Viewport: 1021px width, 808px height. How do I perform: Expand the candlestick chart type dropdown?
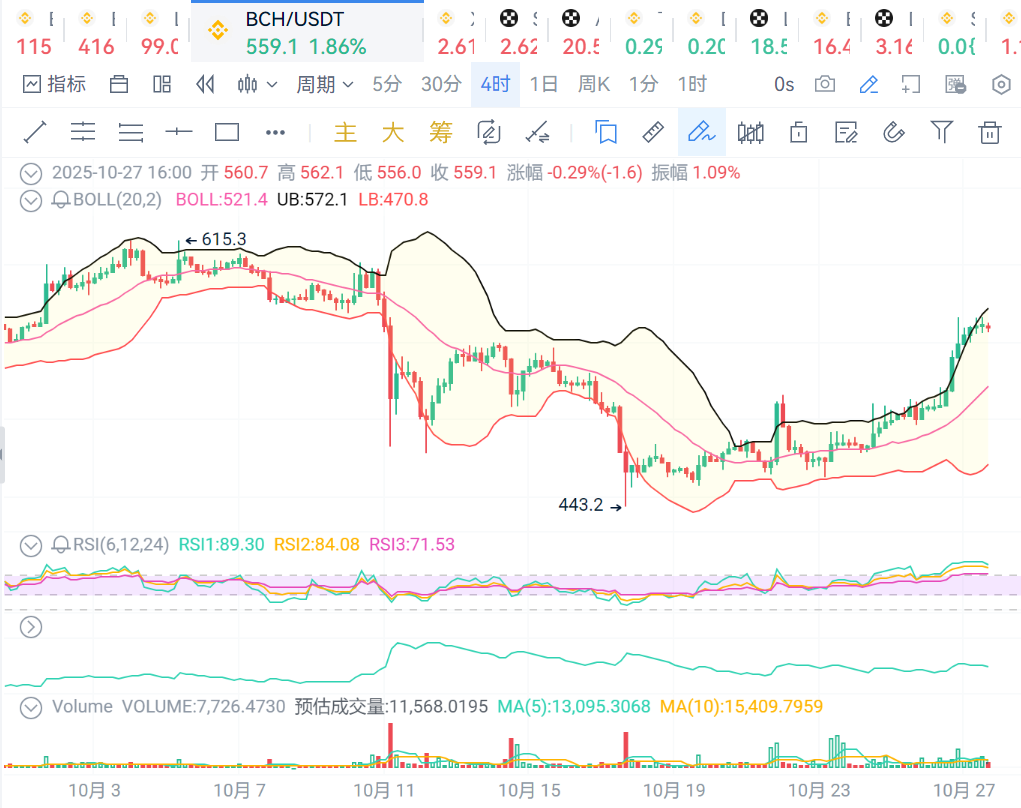click(257, 84)
